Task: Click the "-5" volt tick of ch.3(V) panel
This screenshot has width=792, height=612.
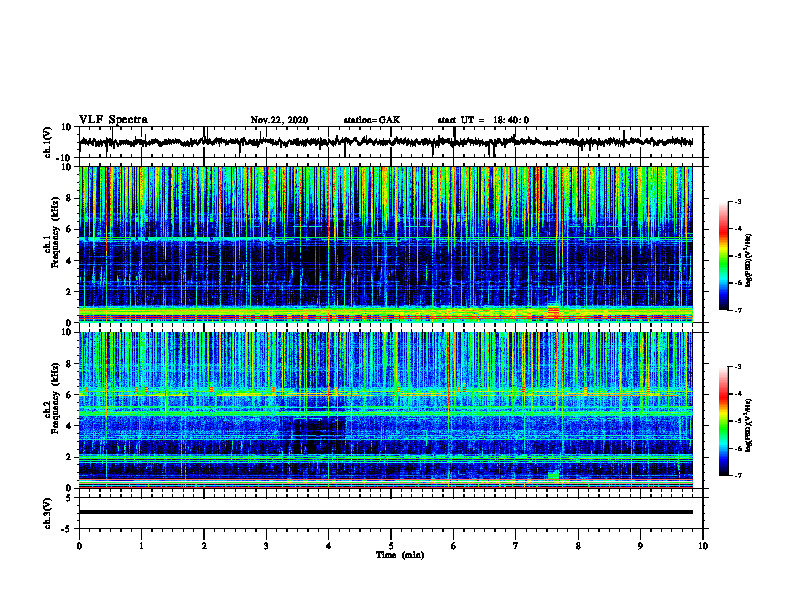Action: pyautogui.click(x=67, y=529)
